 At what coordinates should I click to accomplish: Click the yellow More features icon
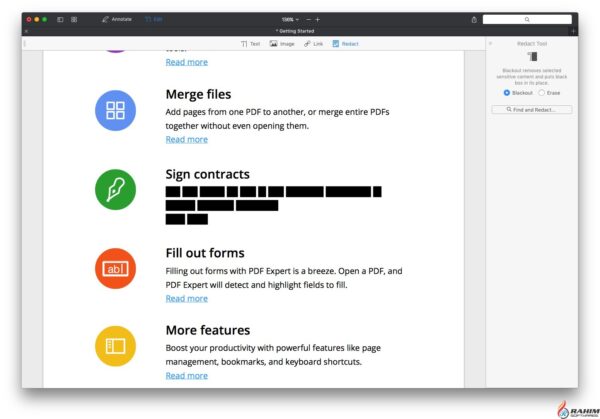click(115, 346)
